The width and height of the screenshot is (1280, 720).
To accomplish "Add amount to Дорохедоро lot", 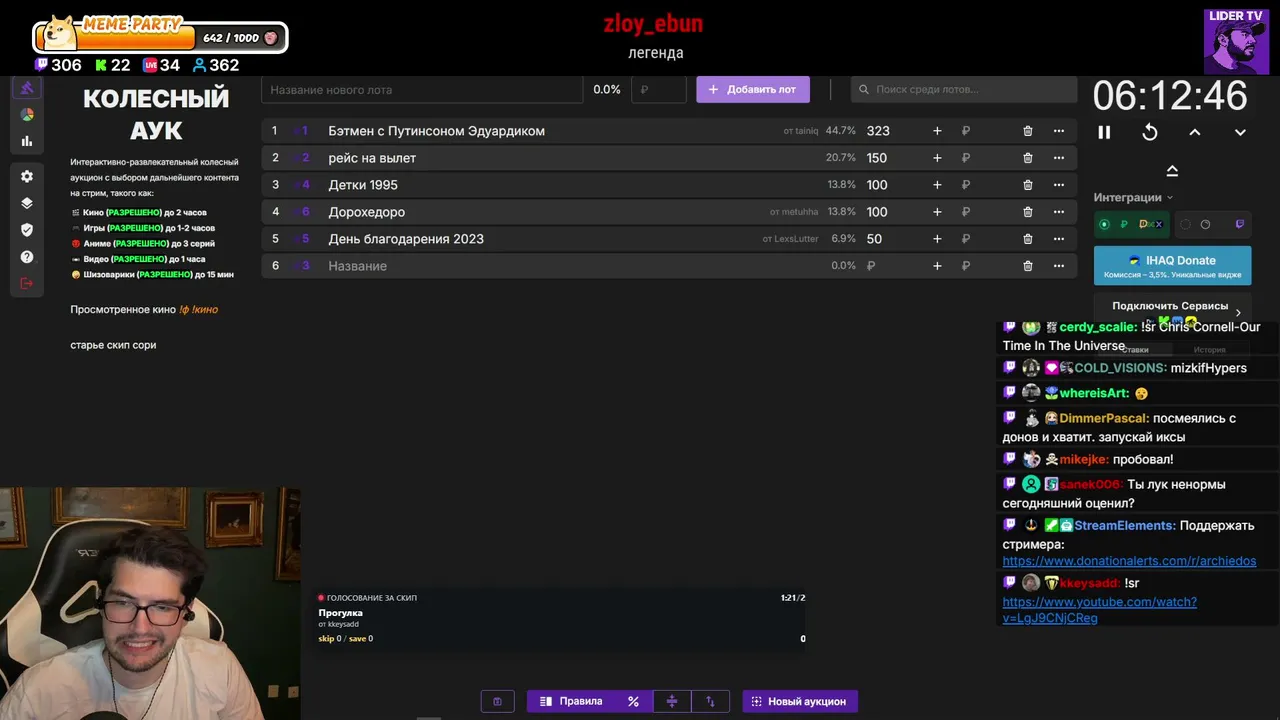I will point(937,212).
